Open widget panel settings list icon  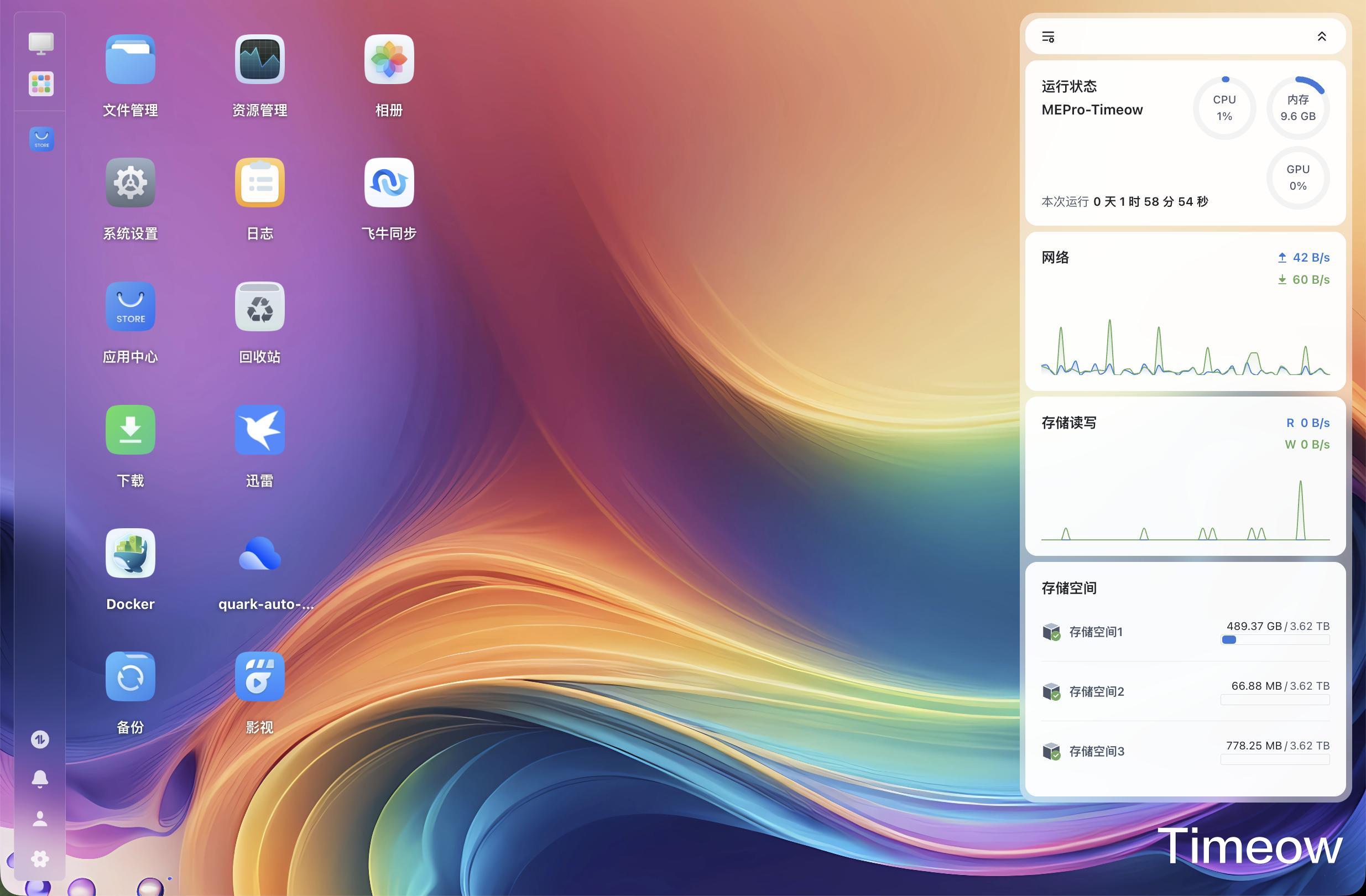pyautogui.click(x=1048, y=37)
